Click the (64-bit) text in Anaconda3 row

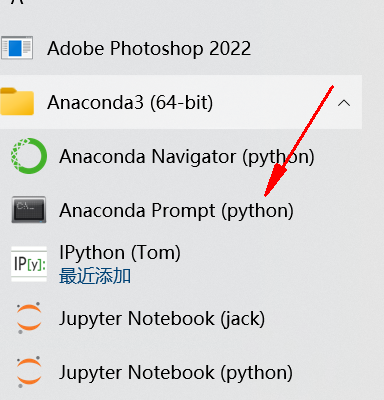[x=181, y=102]
